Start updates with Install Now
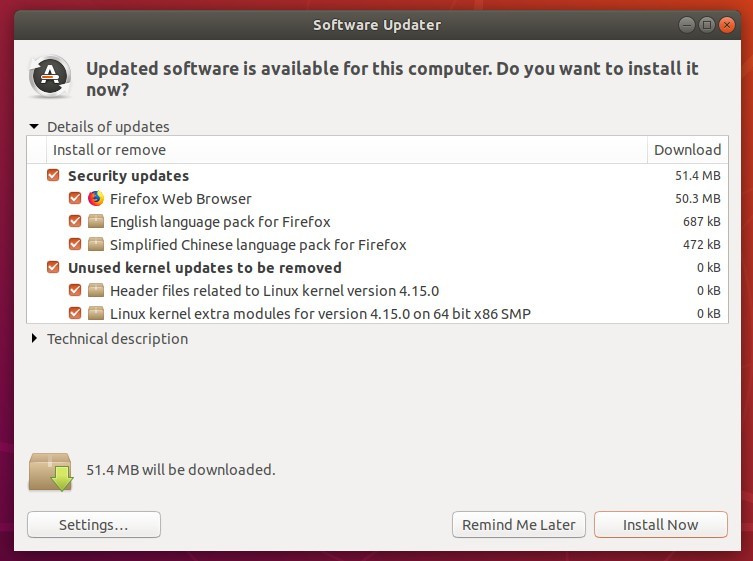Viewport: 753px width, 561px height. pos(661,524)
